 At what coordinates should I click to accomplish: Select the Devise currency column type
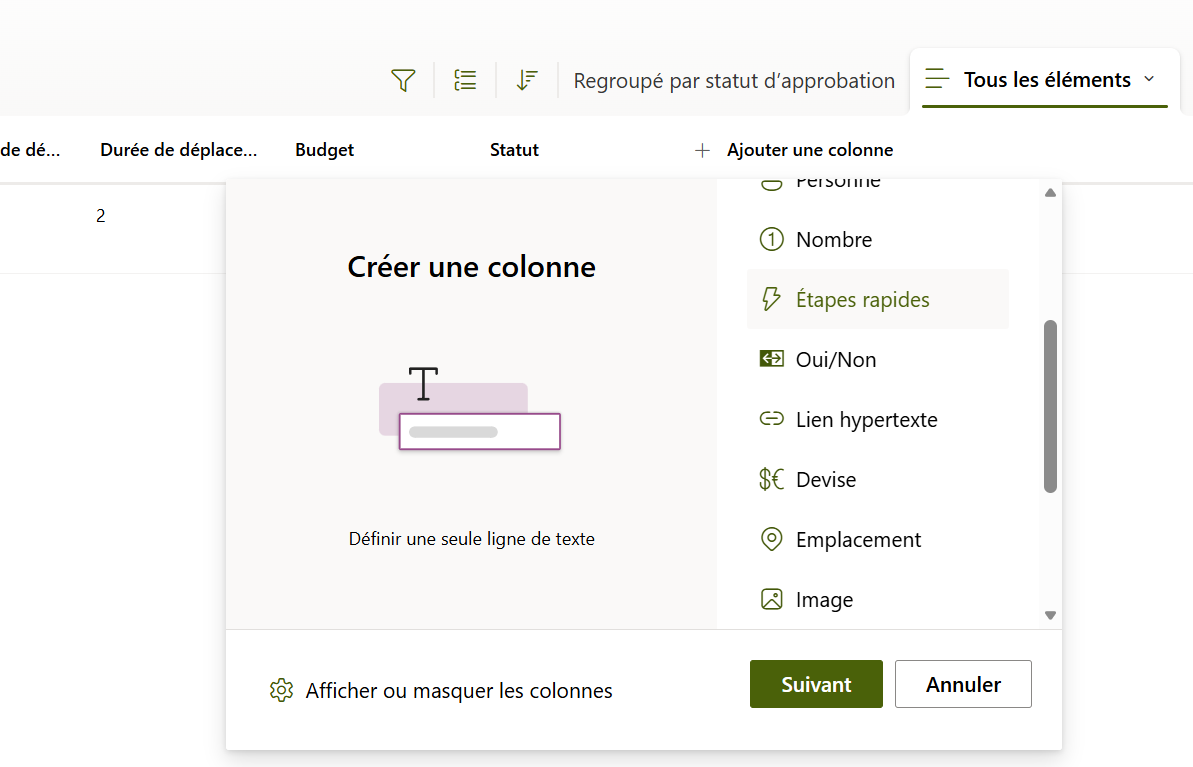tap(826, 480)
